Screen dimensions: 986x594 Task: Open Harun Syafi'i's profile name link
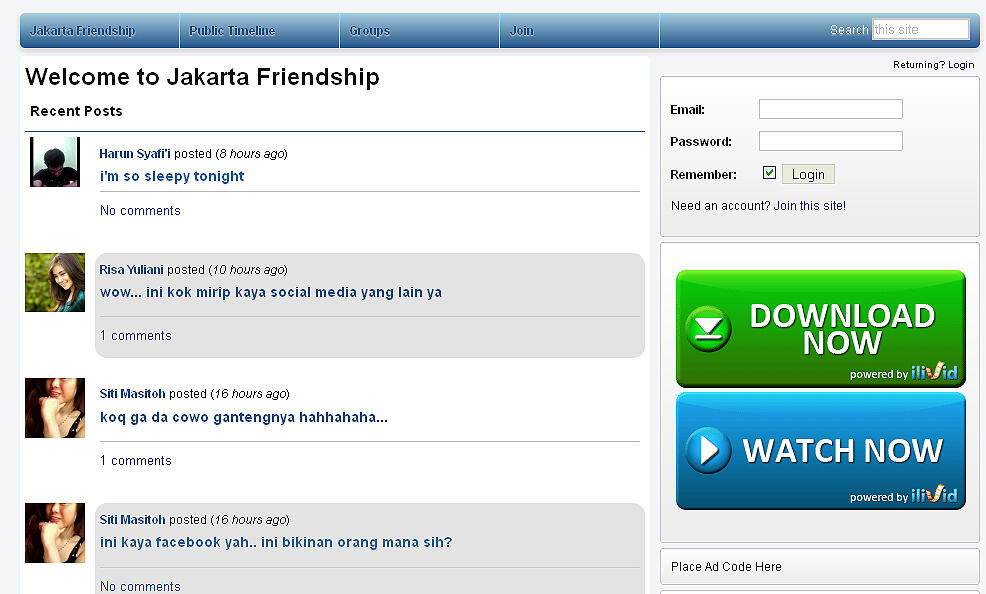(x=135, y=154)
